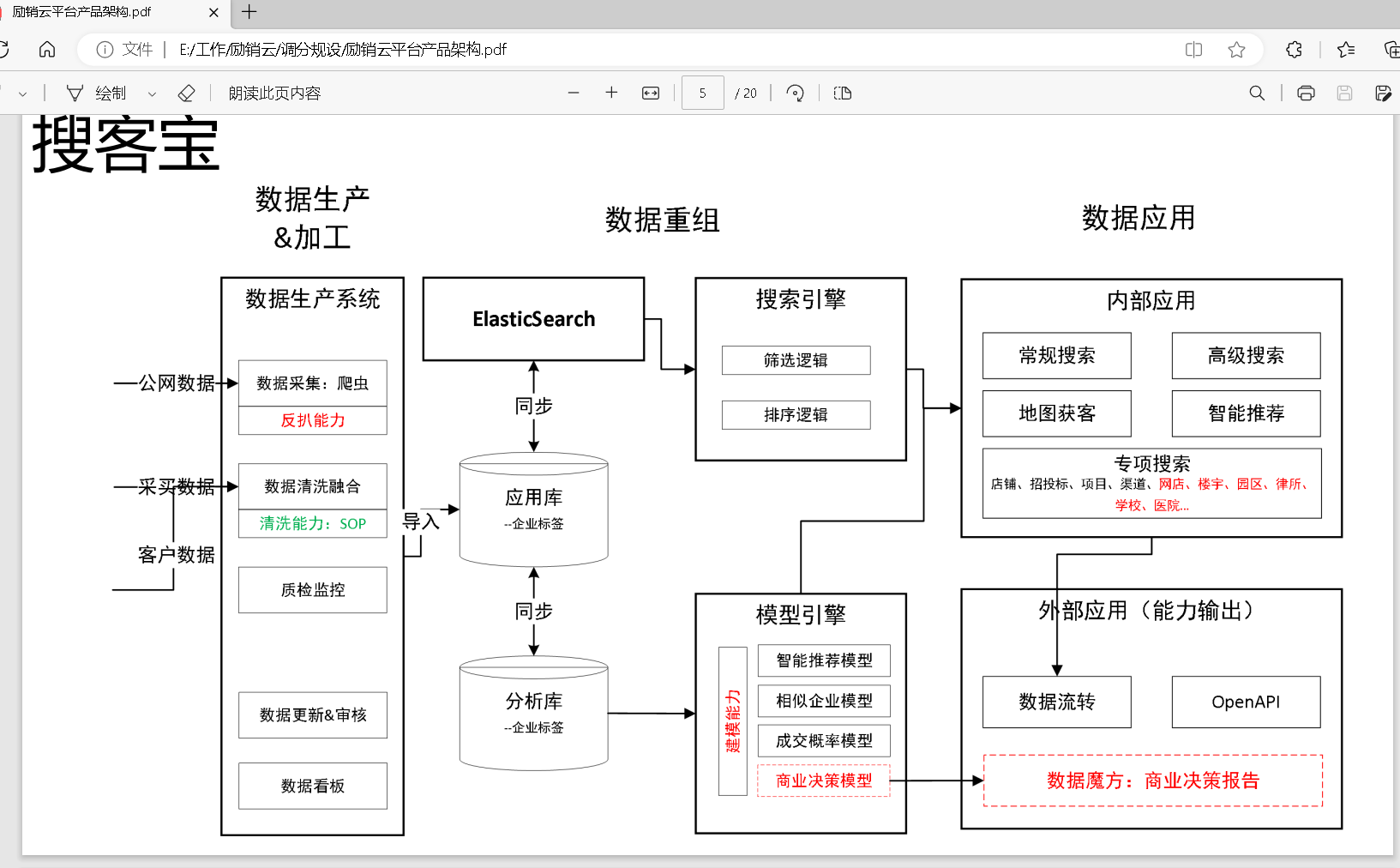
Task: Click 智能推荐模型 box
Action: [x=824, y=660]
